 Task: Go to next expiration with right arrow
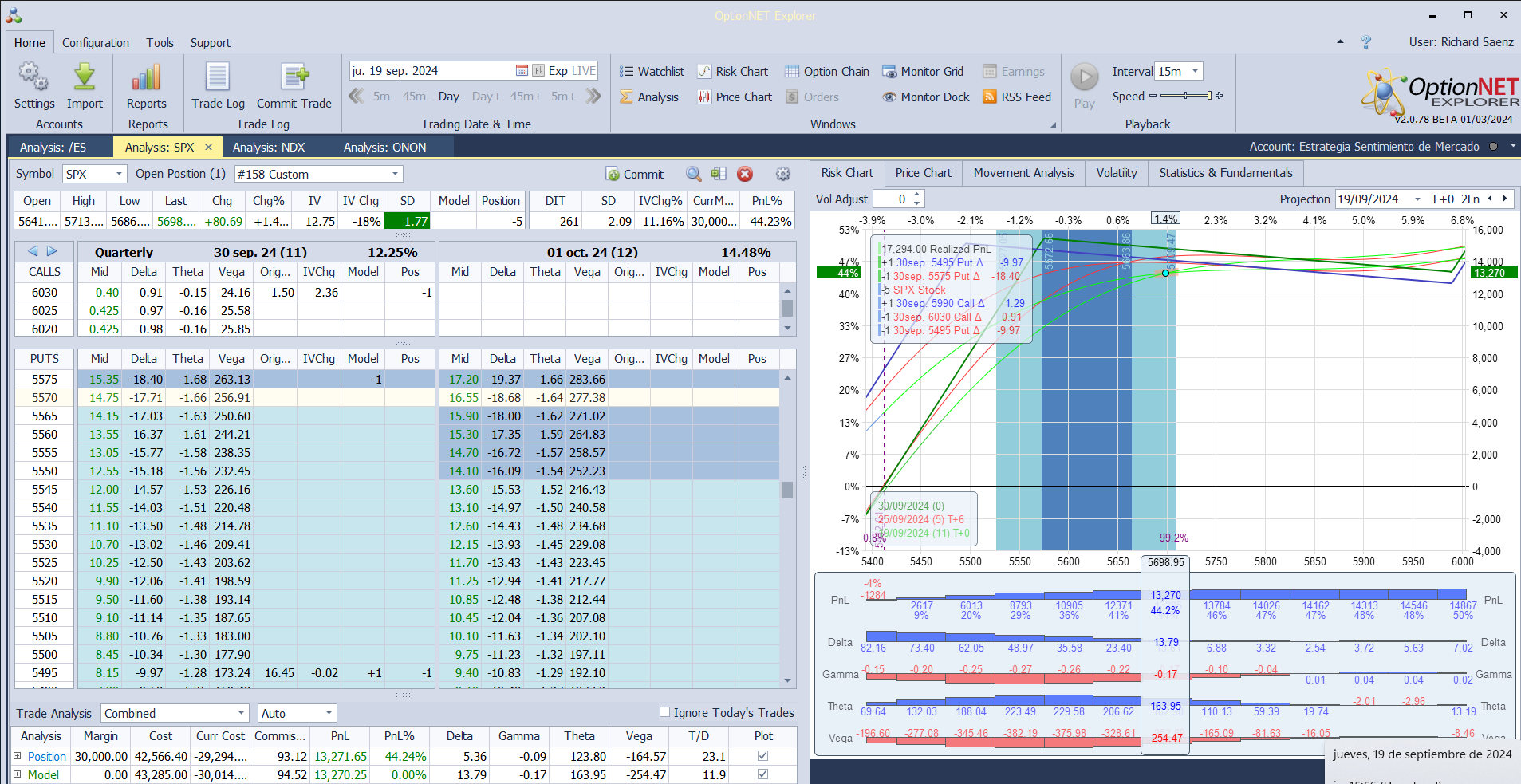pos(52,251)
